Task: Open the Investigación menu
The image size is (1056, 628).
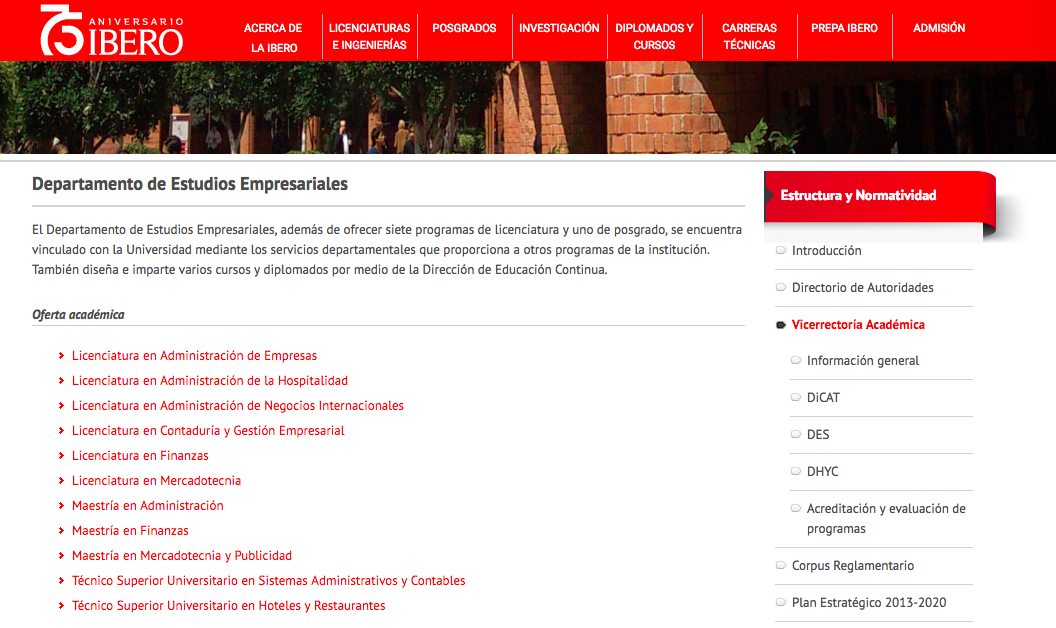Action: tap(559, 28)
